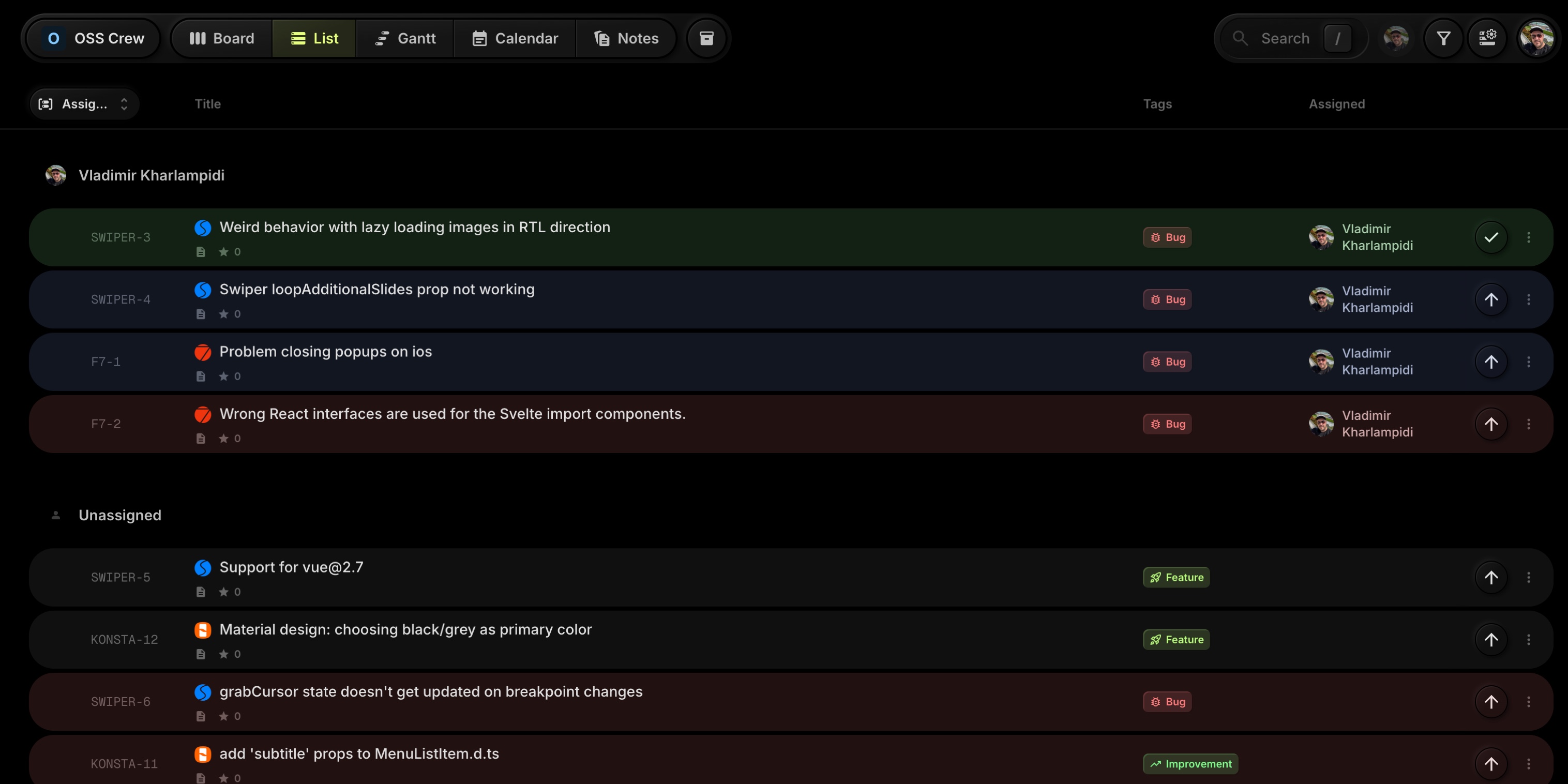1568x784 pixels.
Task: Open filters using the funnel icon
Action: (x=1443, y=38)
